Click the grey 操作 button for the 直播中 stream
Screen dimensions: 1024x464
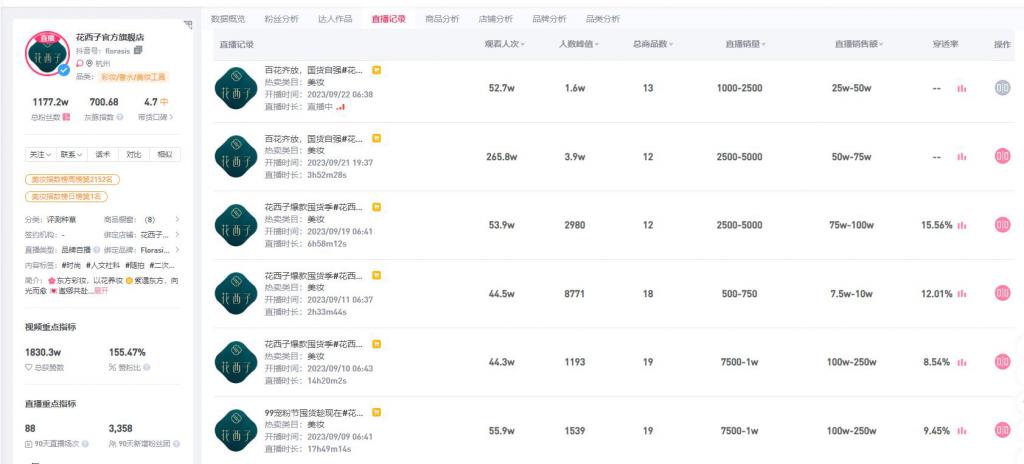pyautogui.click(x=1002, y=88)
